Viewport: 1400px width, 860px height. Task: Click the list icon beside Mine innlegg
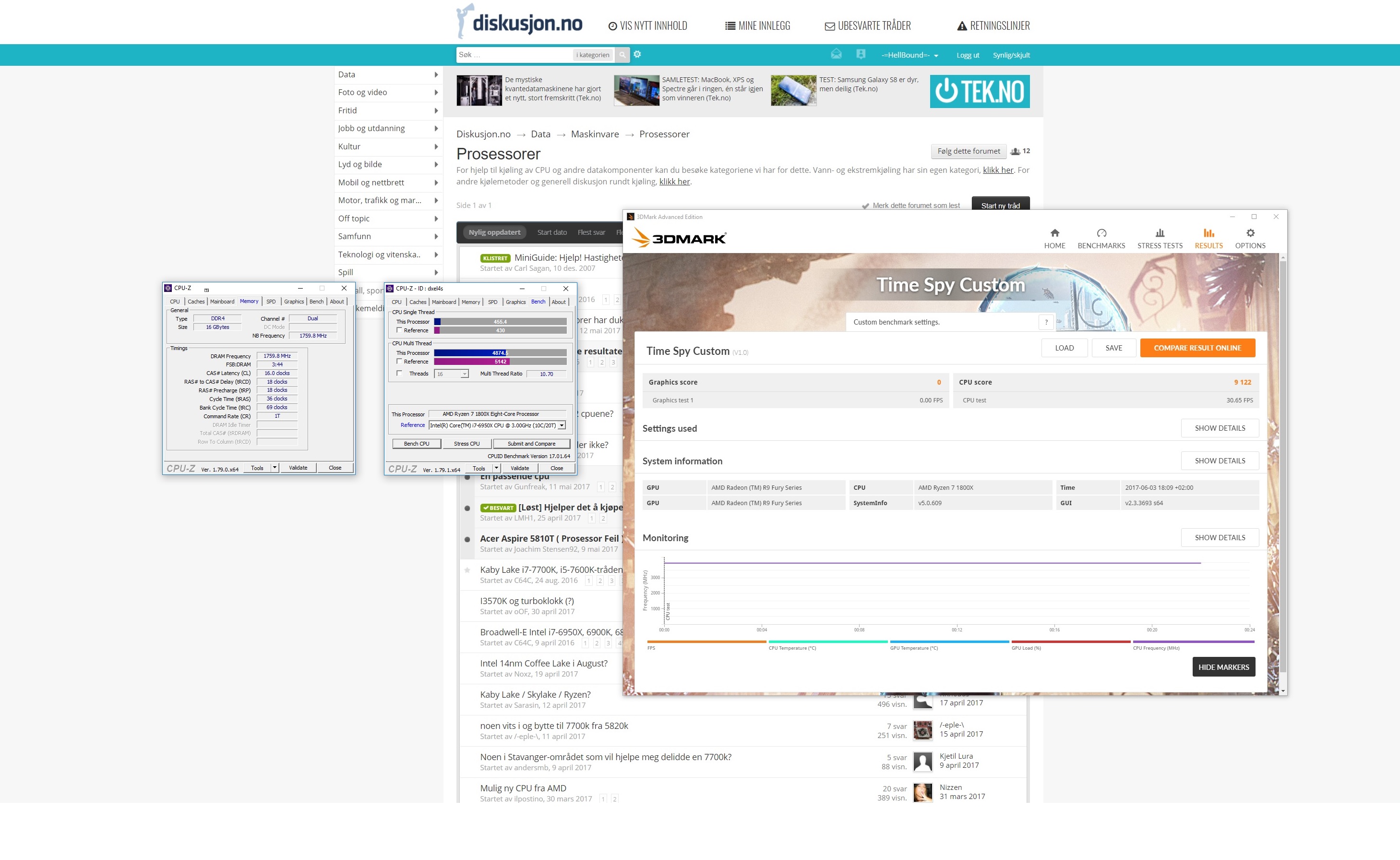click(x=730, y=25)
